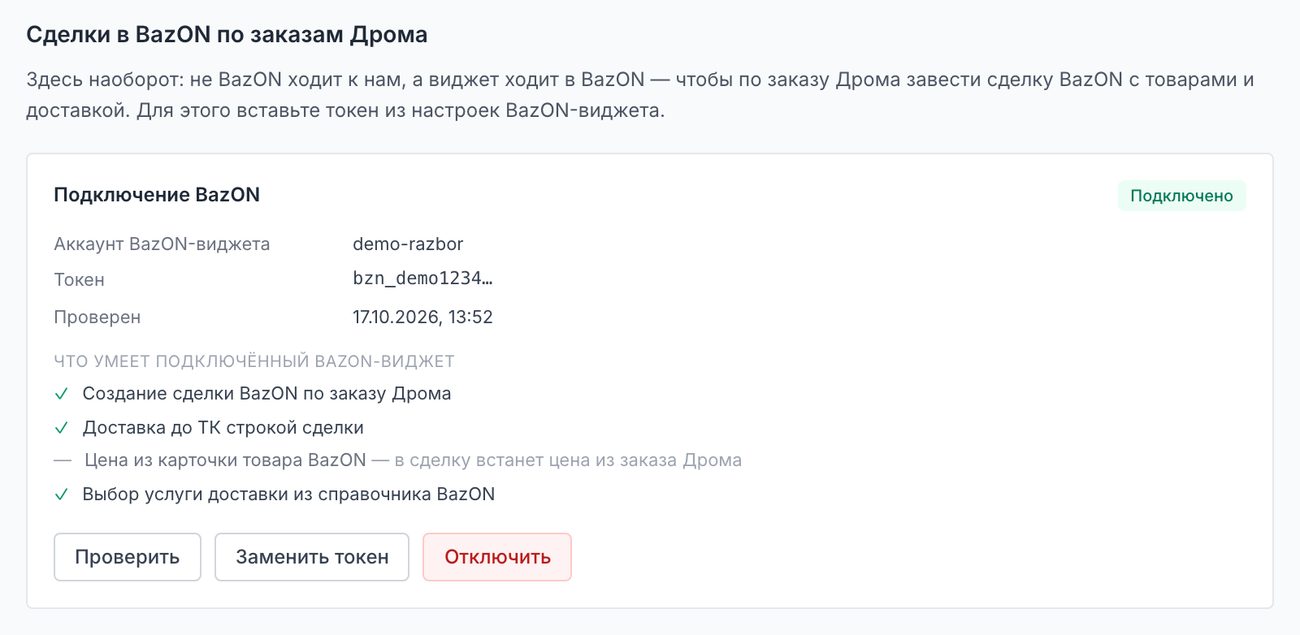Click the description paragraph starting Здесь наоборот
The height and width of the screenshot is (635, 1300).
tap(640, 95)
